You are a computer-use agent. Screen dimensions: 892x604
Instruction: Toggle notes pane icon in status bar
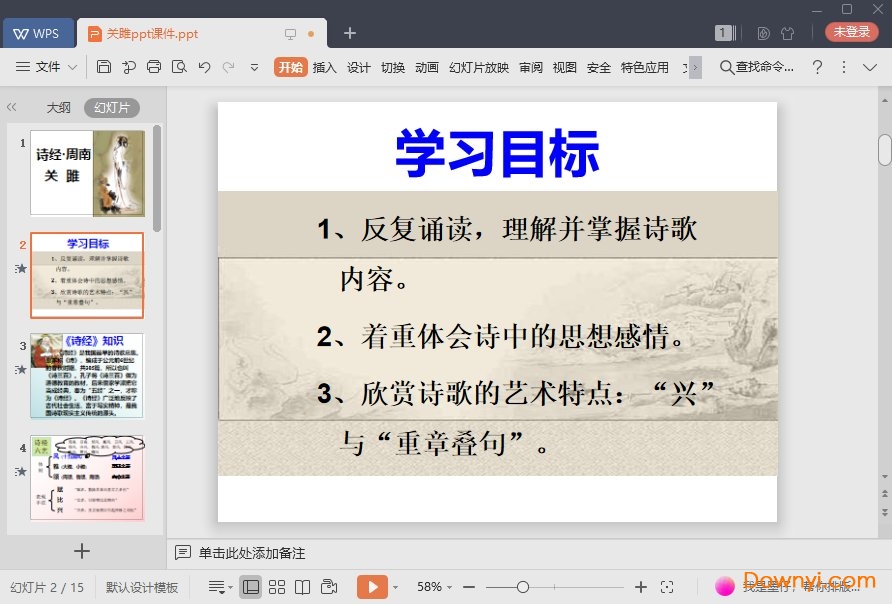[220, 587]
